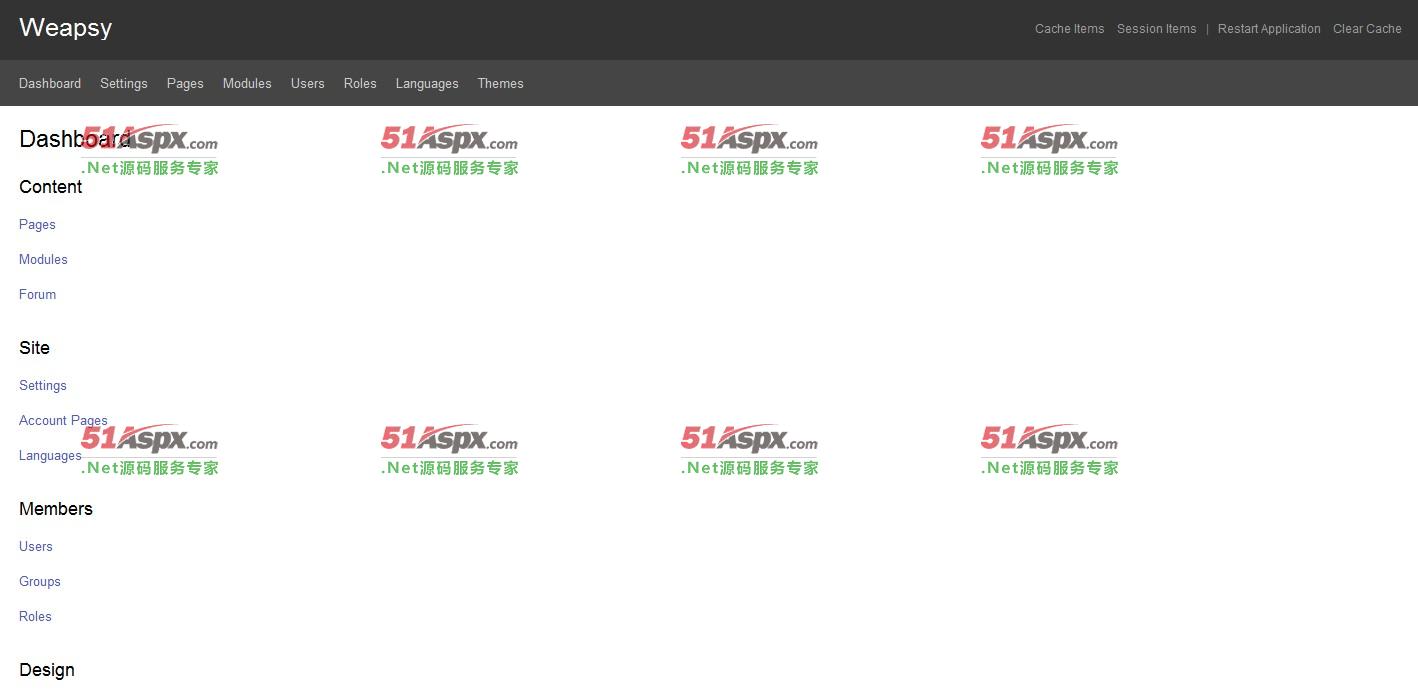Open the Modules link under Content
Image resolution: width=1418 pixels, height=690 pixels.
43,259
